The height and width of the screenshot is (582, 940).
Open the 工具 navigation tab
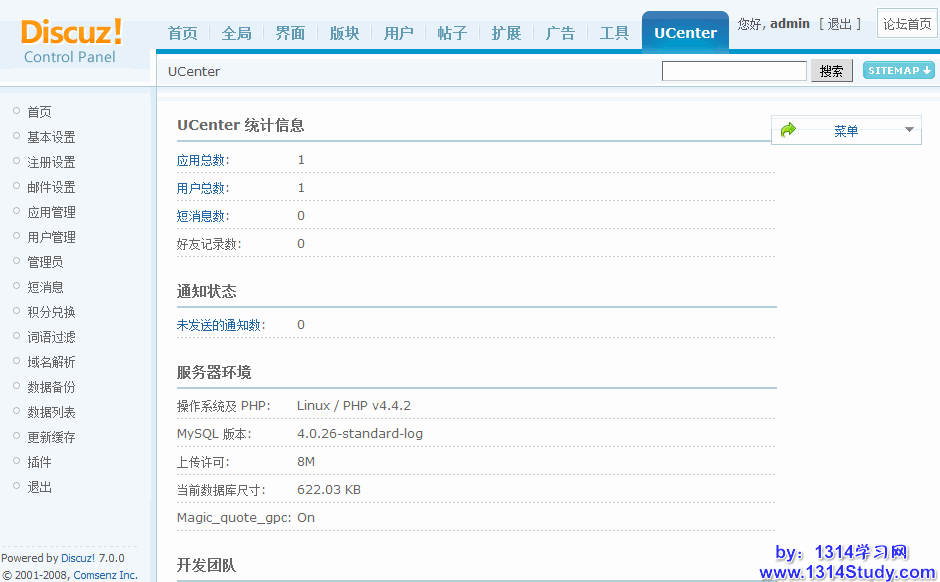pyautogui.click(x=614, y=33)
